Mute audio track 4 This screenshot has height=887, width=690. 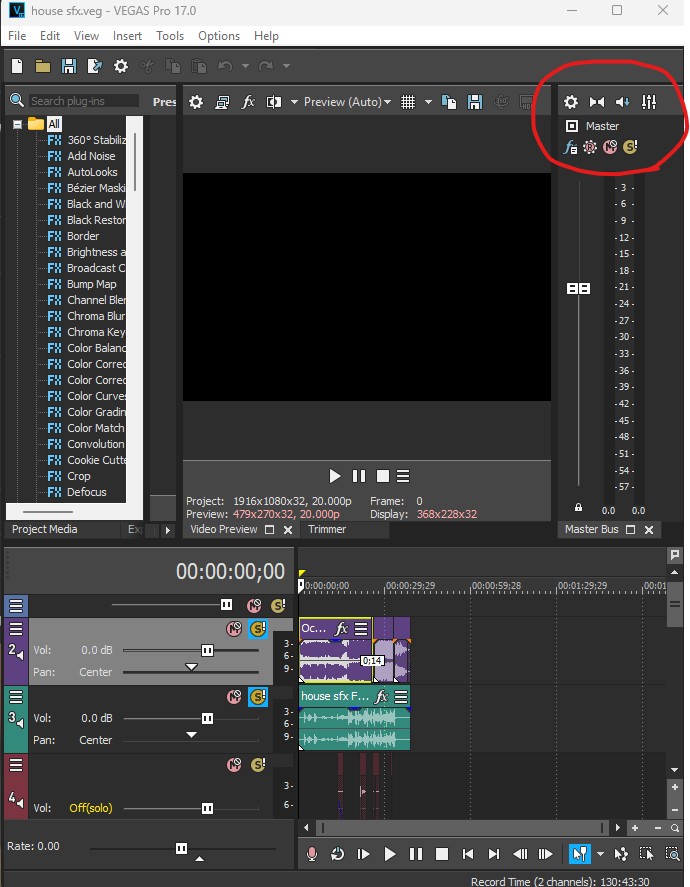point(234,765)
